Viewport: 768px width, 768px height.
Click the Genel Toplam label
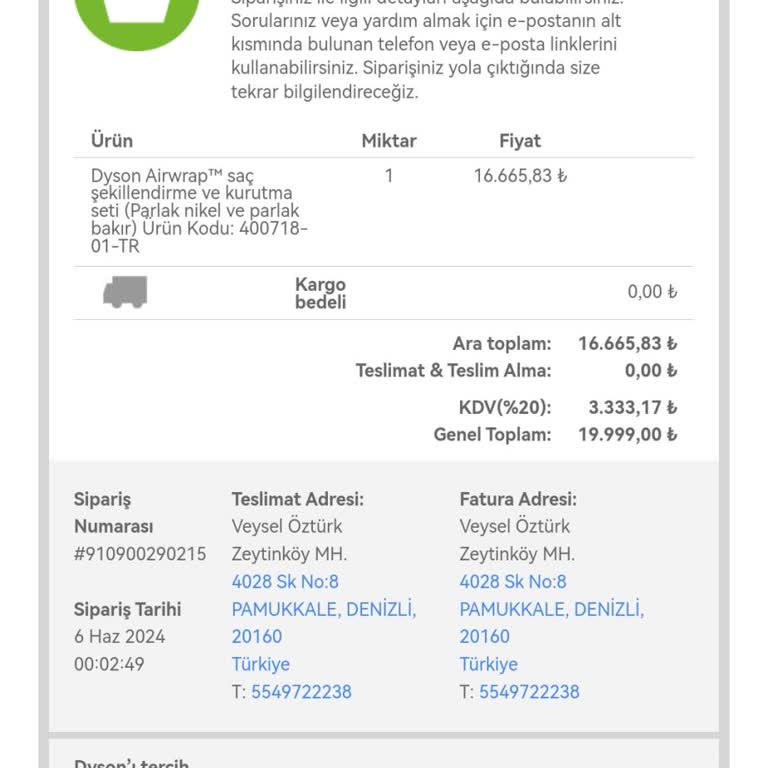(492, 434)
